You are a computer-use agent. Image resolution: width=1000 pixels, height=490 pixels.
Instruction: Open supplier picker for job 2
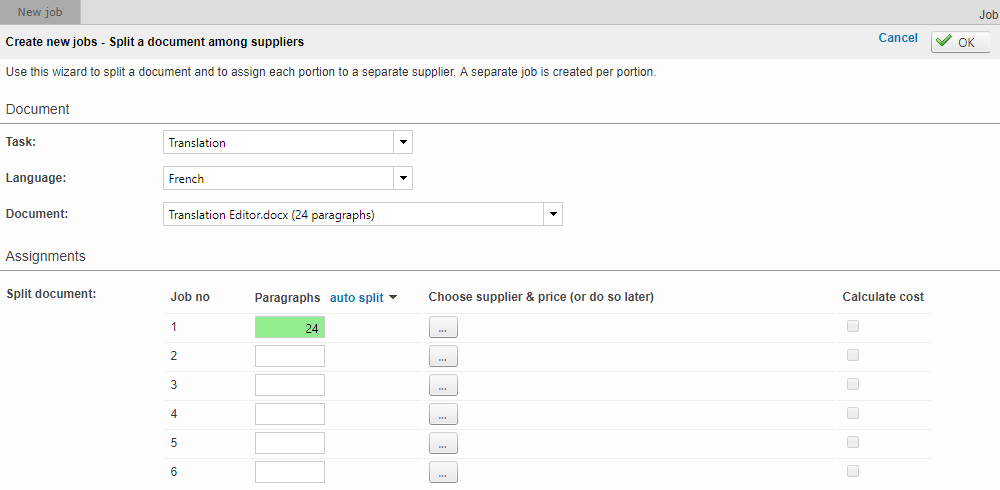pyautogui.click(x=443, y=356)
